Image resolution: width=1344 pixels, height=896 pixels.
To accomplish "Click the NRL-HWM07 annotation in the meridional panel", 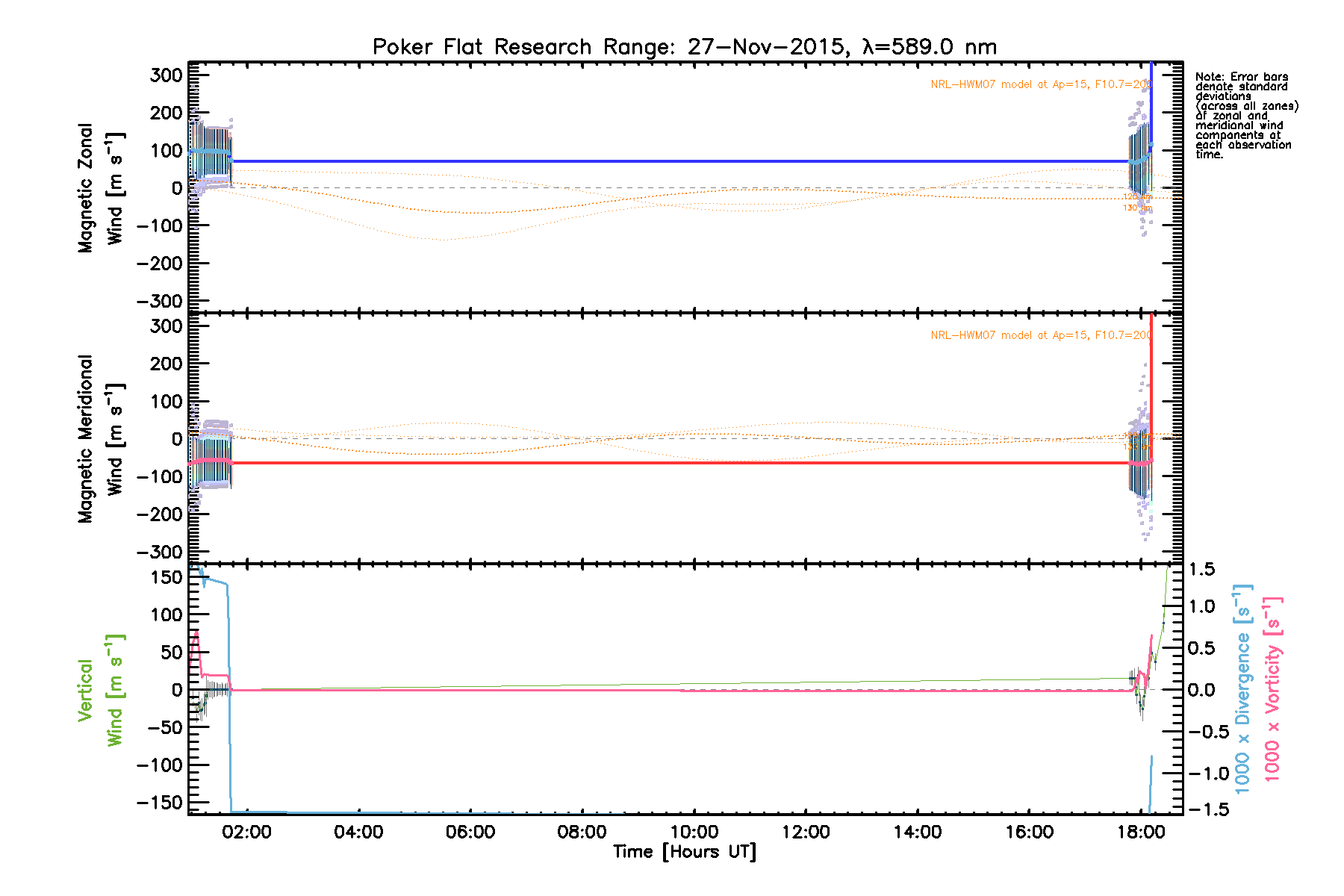I will pos(1041,335).
